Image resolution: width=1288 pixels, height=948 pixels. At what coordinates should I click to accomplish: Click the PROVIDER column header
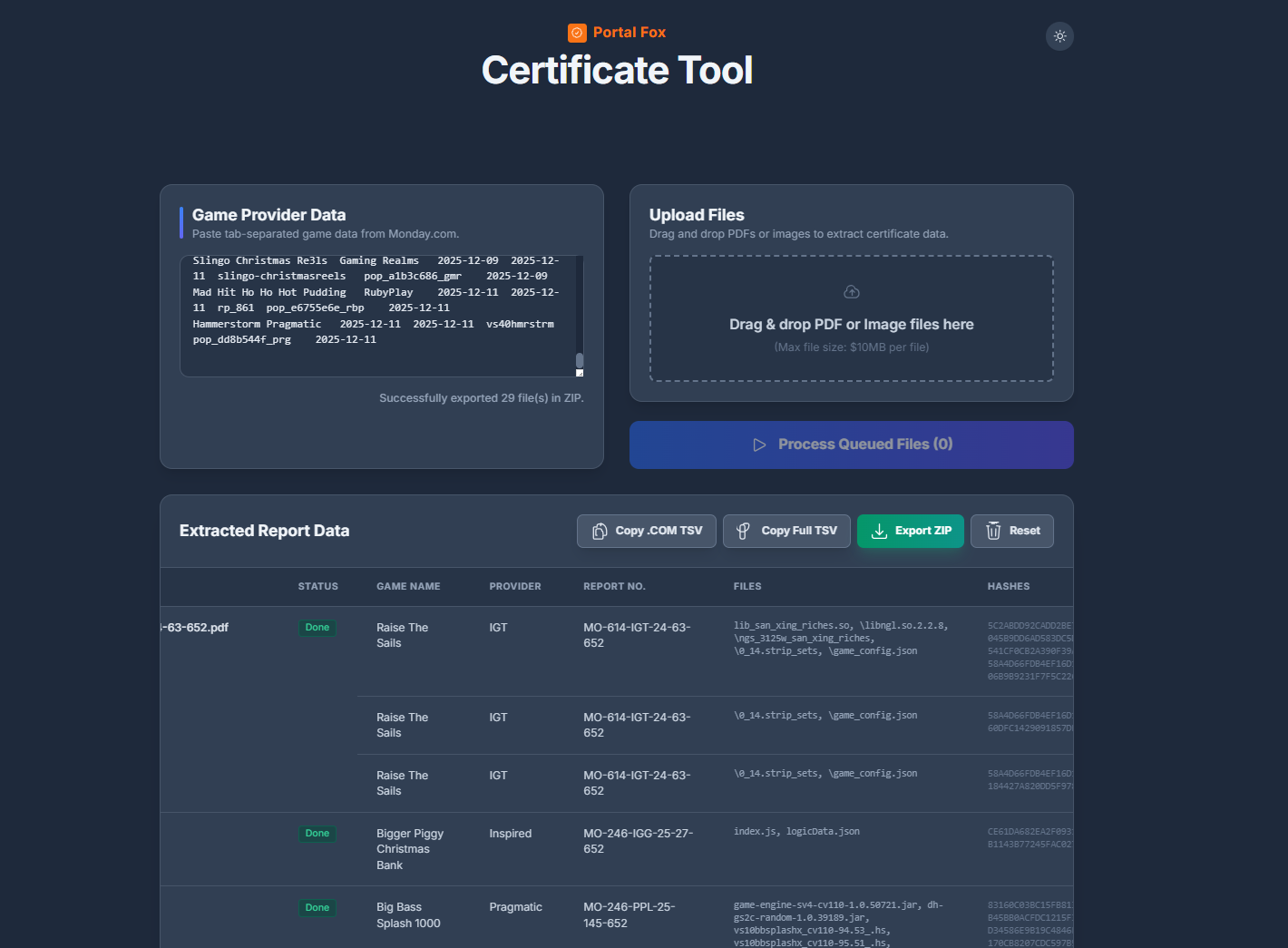click(515, 587)
